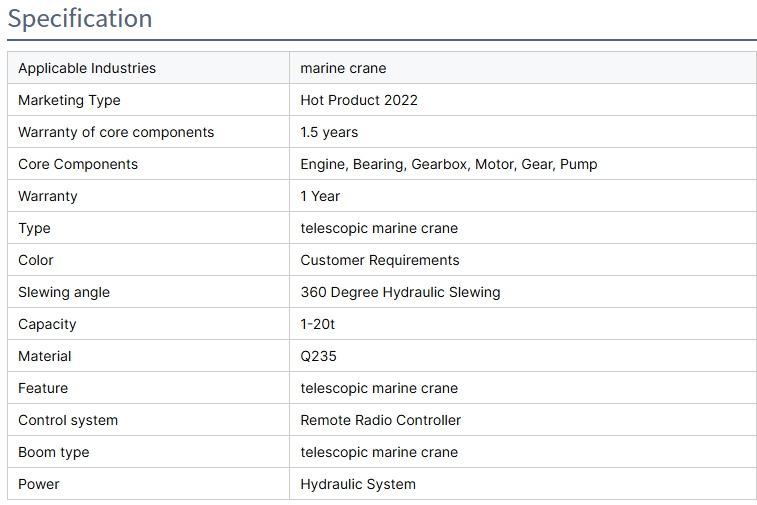The image size is (757, 505).
Task: Select the Control system label
Action: click(68, 420)
